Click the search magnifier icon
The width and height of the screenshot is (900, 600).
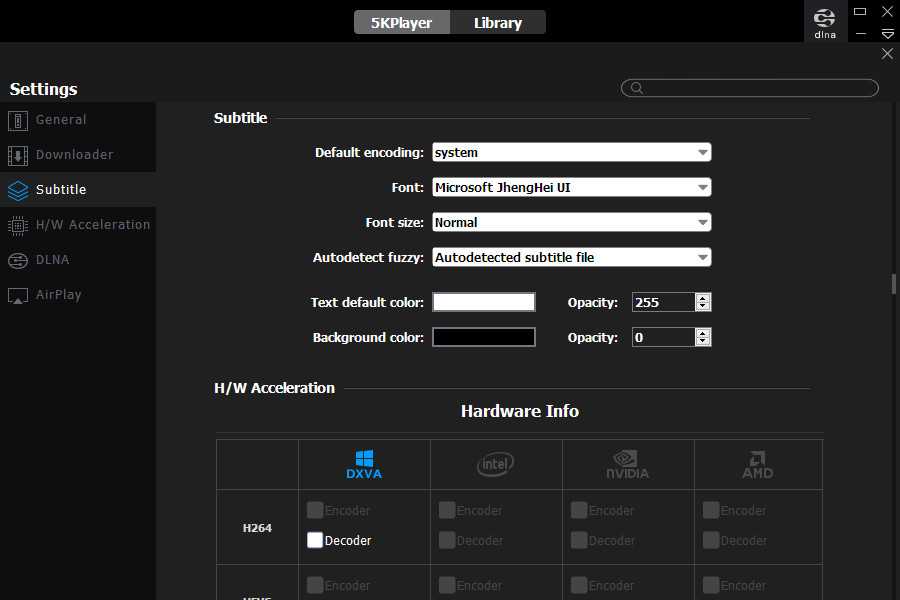pyautogui.click(x=635, y=88)
